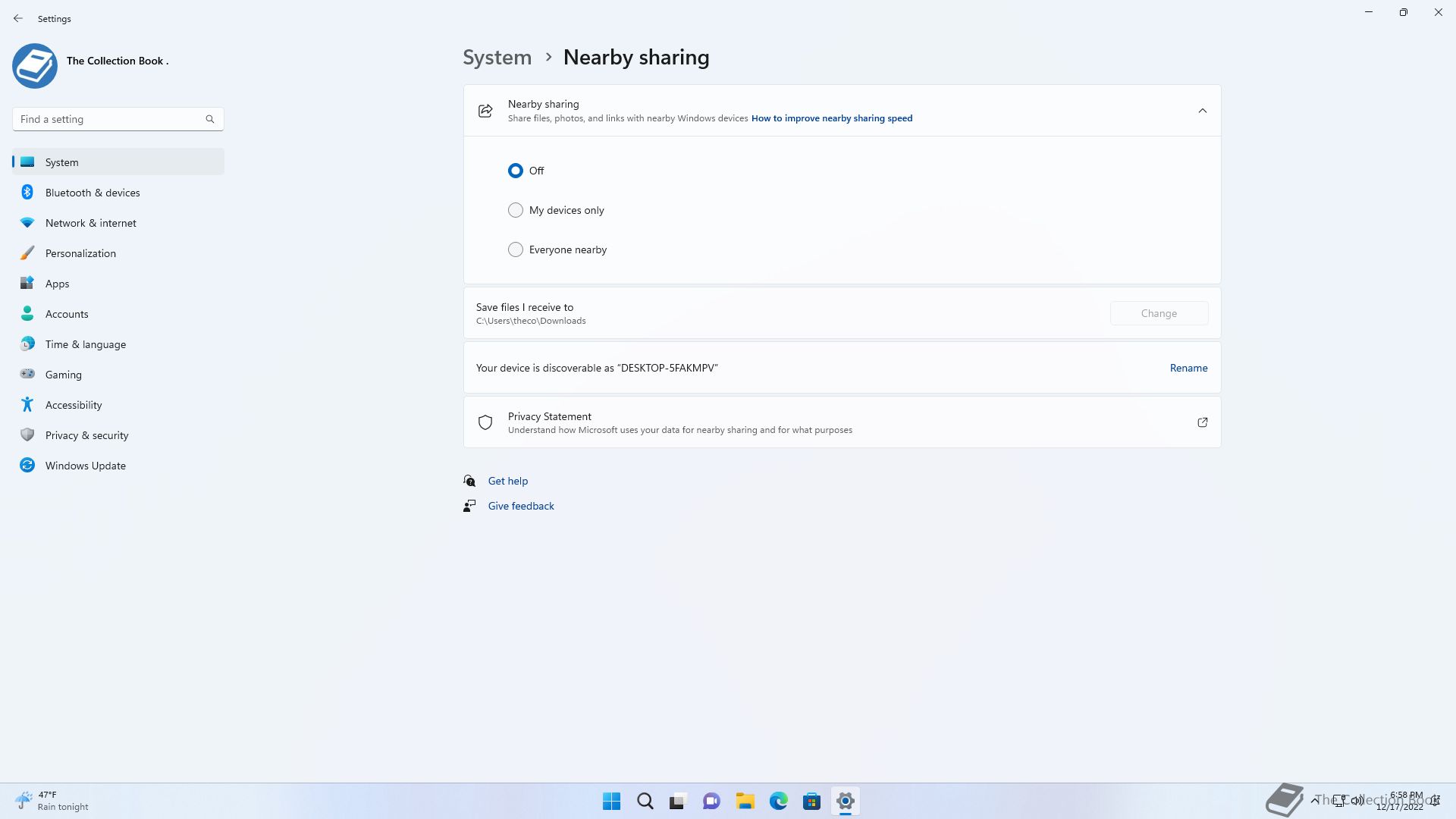Open The Collection Book profile picture
Screen dimensions: 1456x819
pos(35,66)
